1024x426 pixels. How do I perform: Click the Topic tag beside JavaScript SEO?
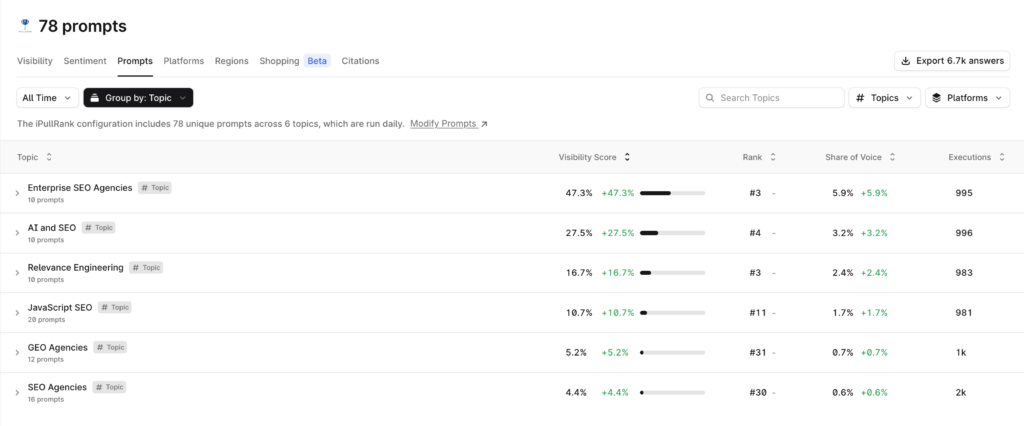coord(114,308)
